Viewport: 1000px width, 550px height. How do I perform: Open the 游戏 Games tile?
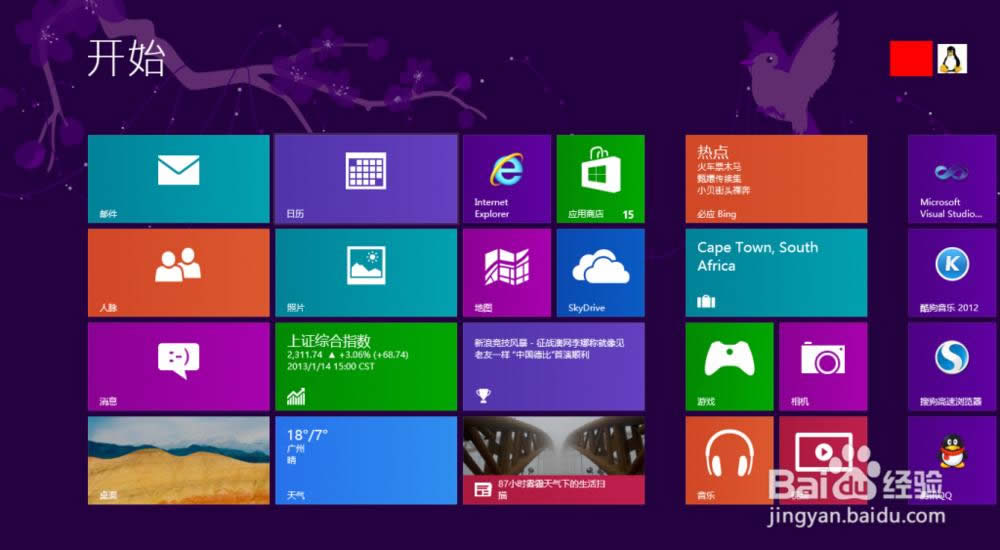[730, 366]
